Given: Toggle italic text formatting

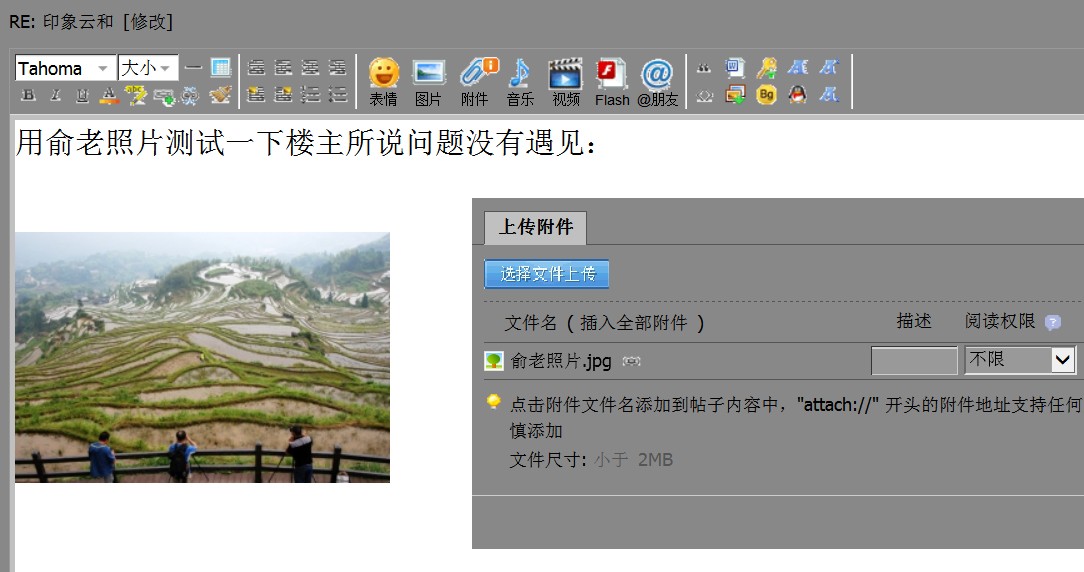Looking at the screenshot, I should click(55, 95).
